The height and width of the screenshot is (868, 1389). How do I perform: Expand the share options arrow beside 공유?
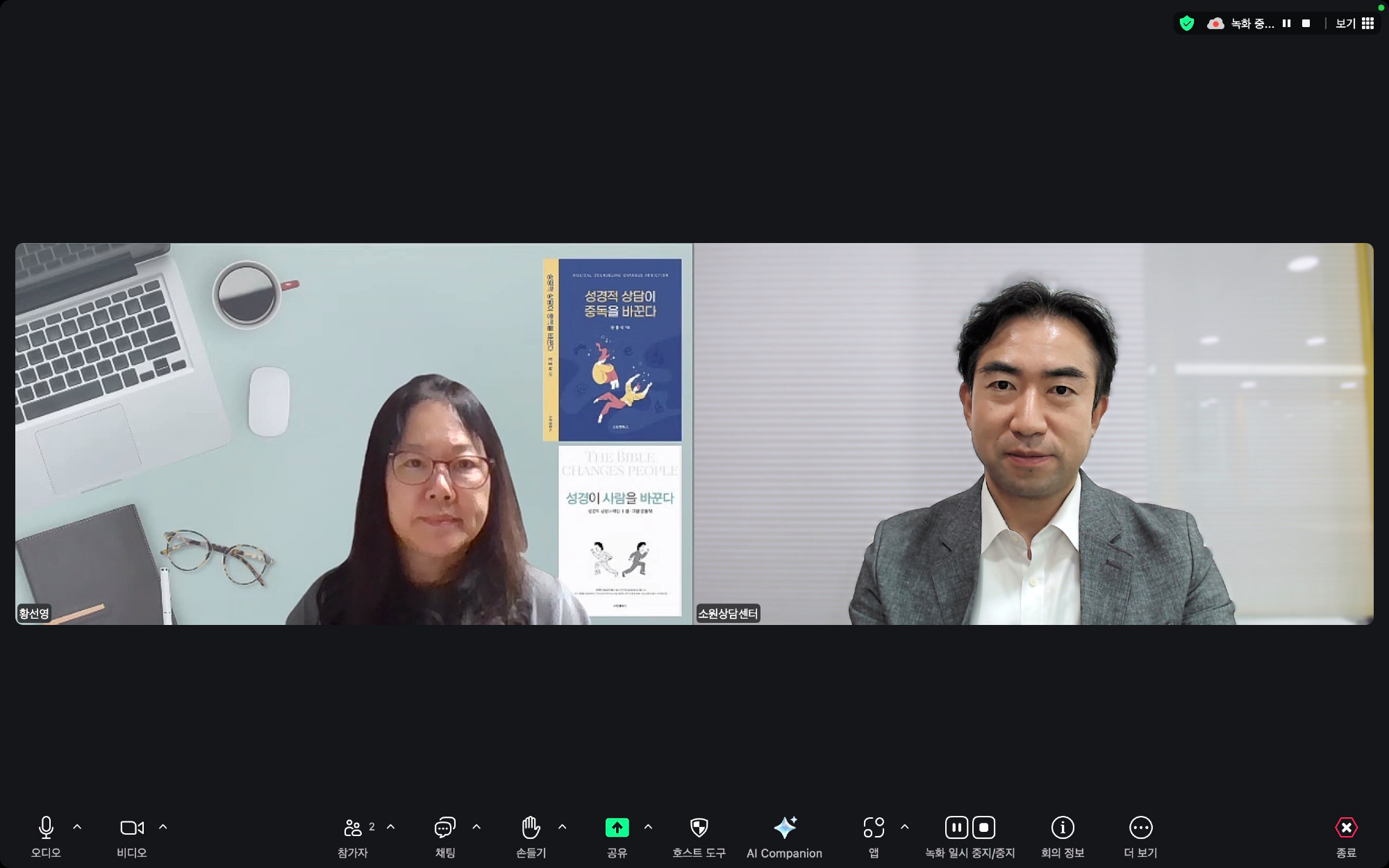648,827
